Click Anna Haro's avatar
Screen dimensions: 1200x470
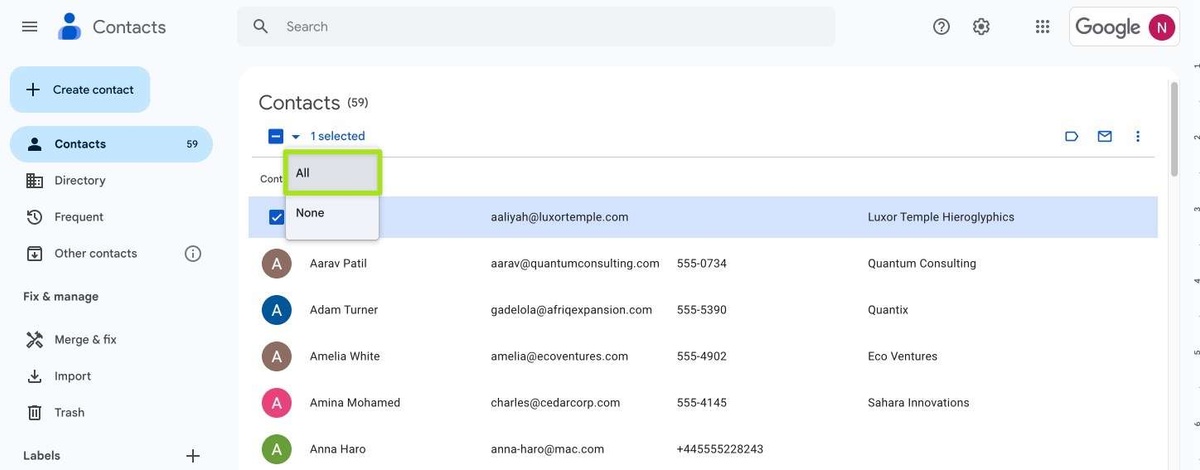click(277, 449)
